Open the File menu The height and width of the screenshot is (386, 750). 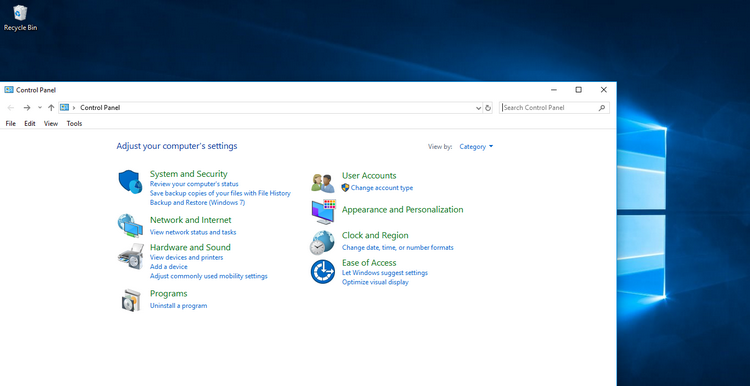(x=11, y=123)
